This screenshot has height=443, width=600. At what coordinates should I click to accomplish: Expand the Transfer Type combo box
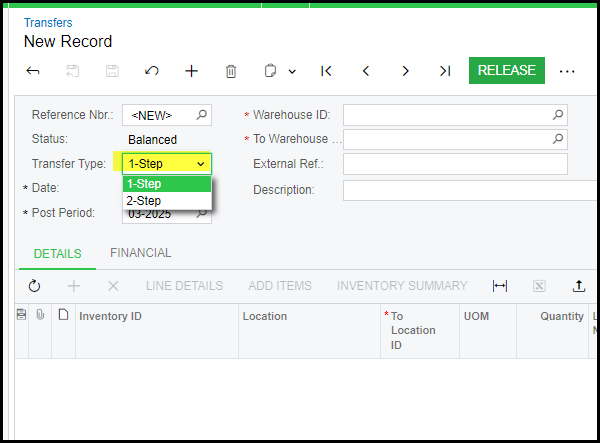pyautogui.click(x=201, y=163)
